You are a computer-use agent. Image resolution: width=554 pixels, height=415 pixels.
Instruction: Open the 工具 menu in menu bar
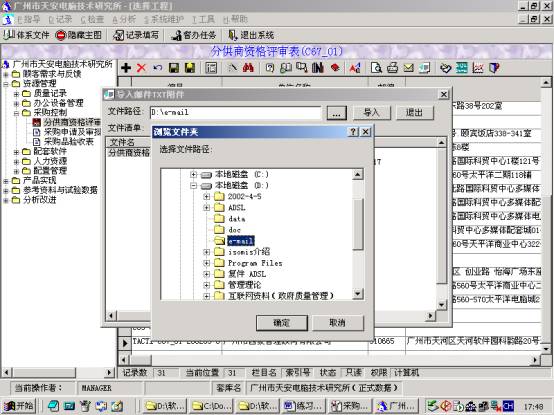point(203,19)
